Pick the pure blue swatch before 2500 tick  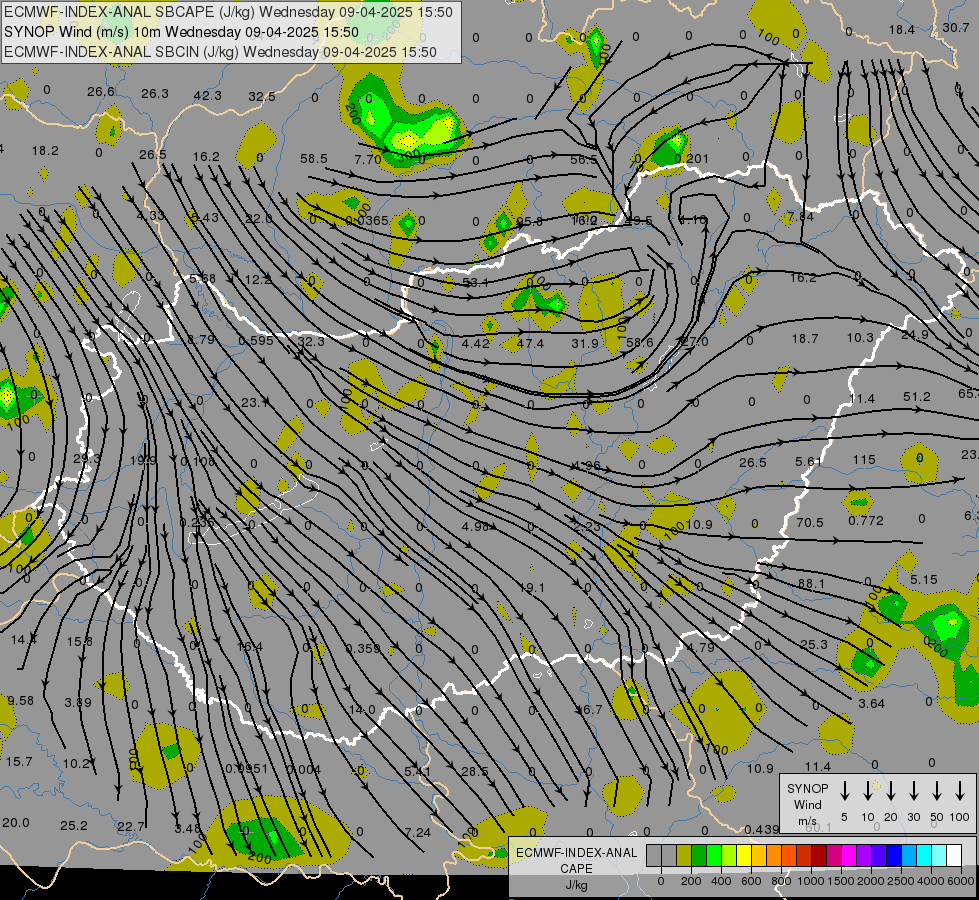click(x=893, y=855)
